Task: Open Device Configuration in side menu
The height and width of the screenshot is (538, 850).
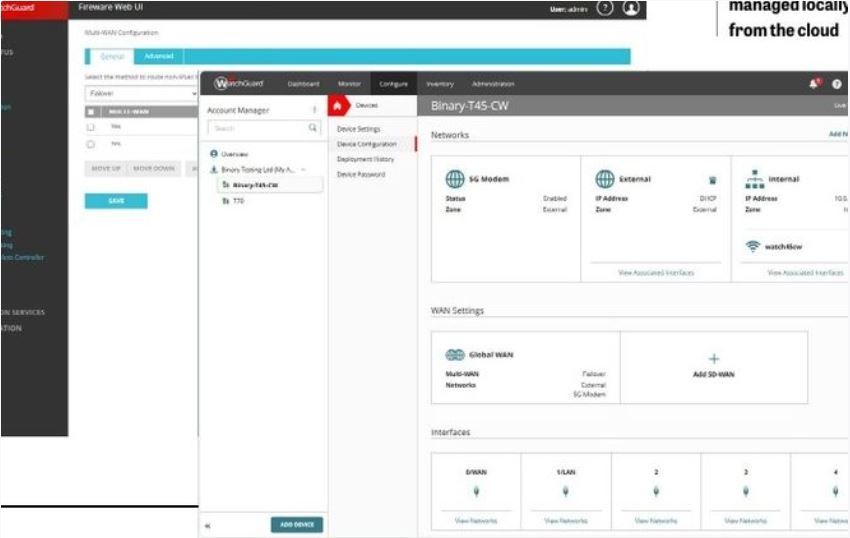Action: (x=366, y=144)
